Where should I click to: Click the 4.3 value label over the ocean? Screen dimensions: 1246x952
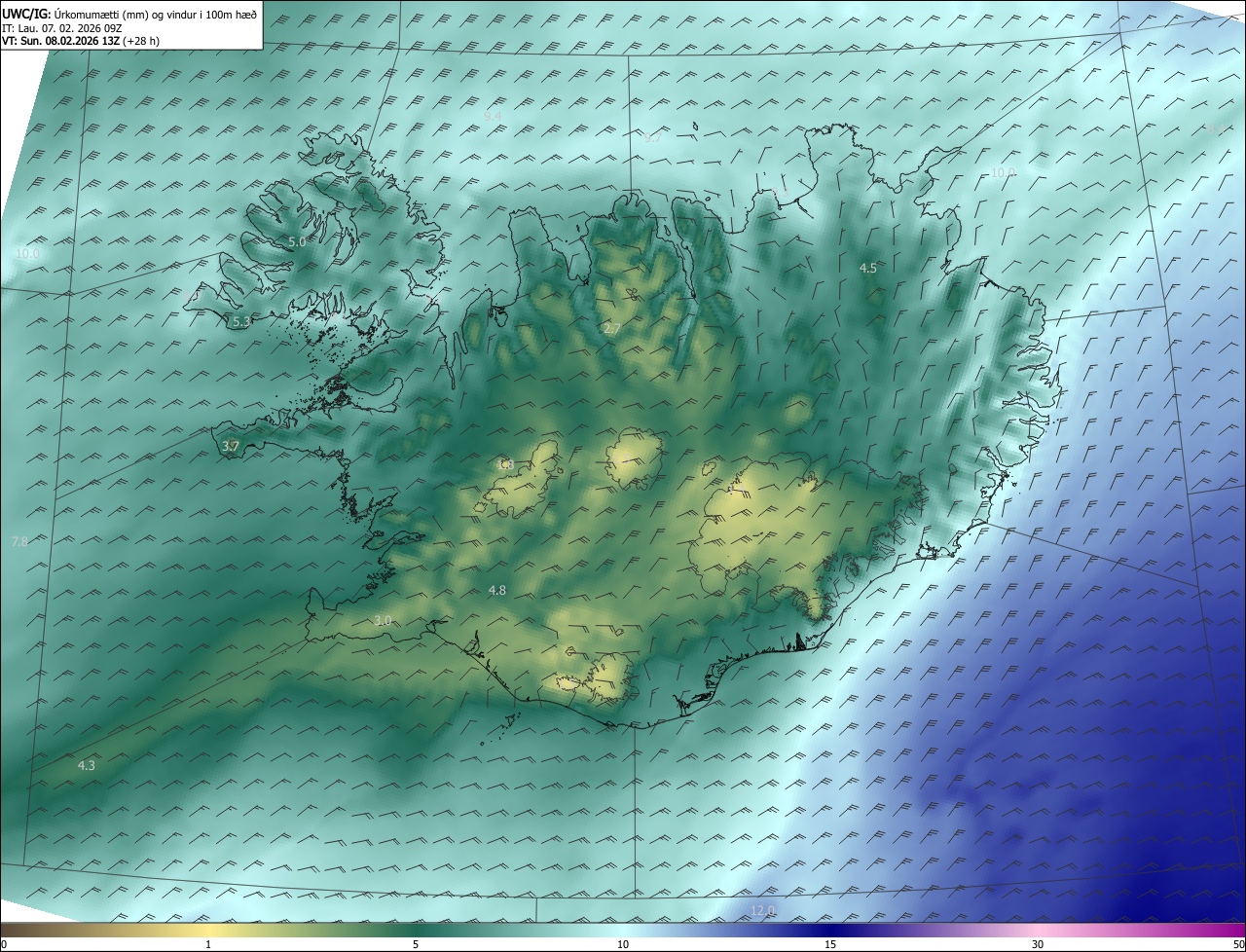[x=87, y=765]
